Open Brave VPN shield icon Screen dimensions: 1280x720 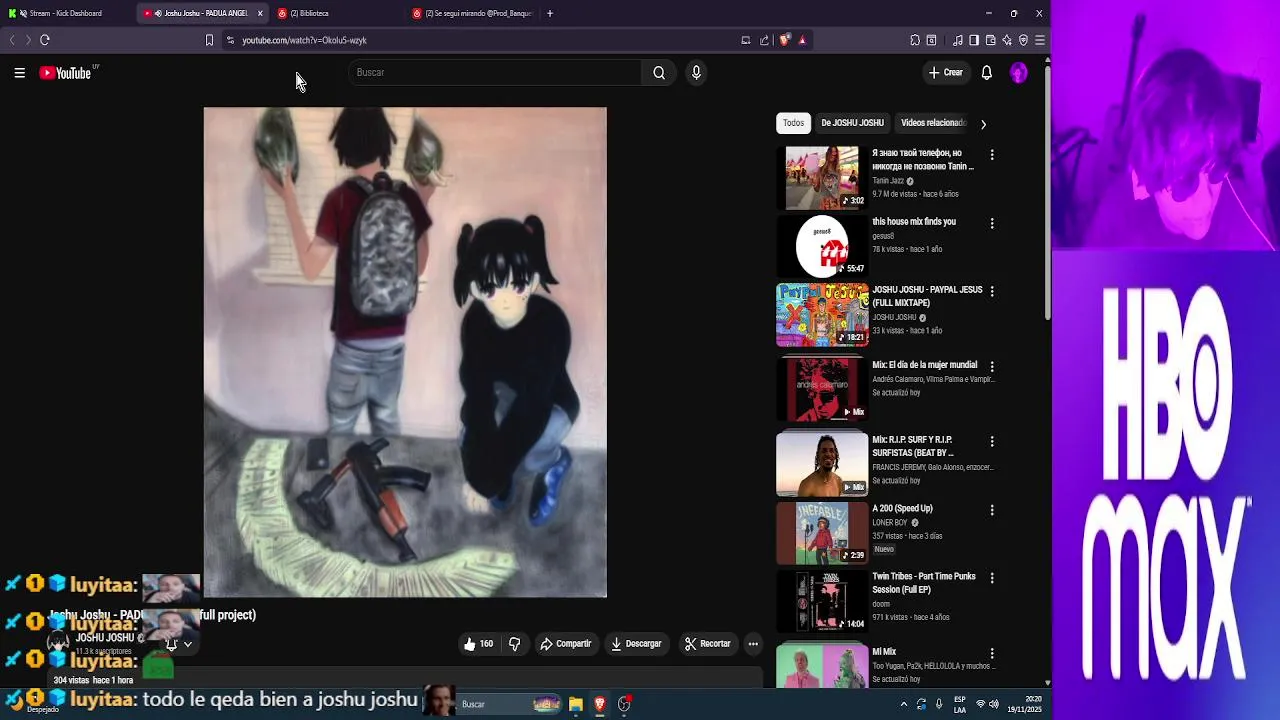tap(1023, 40)
